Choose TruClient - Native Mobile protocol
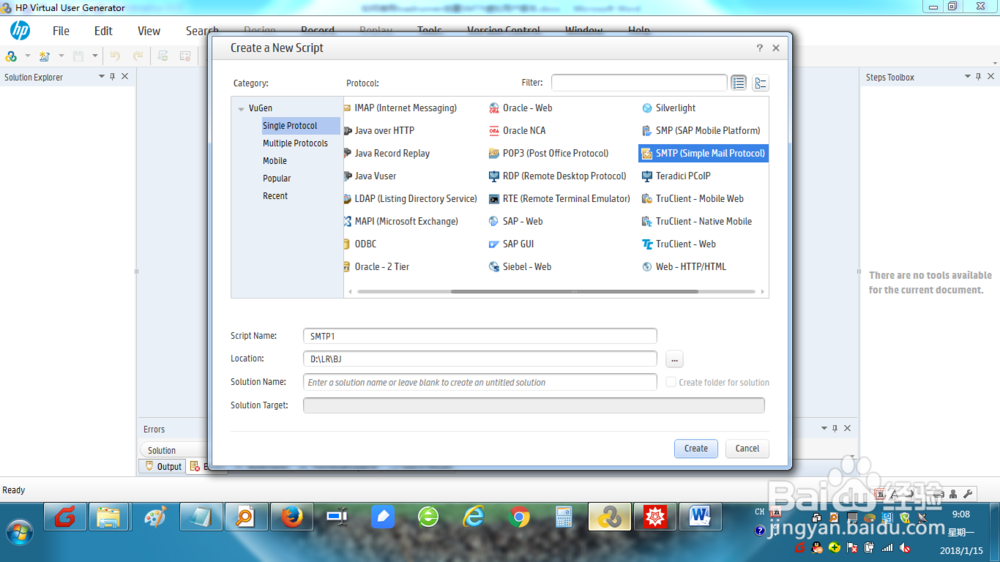 tap(696, 221)
